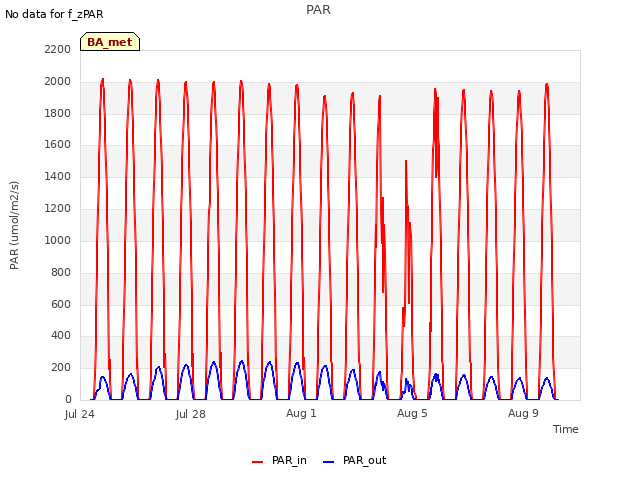Click the 400 y-axis tick label
640x480 pixels.
click(61, 336)
